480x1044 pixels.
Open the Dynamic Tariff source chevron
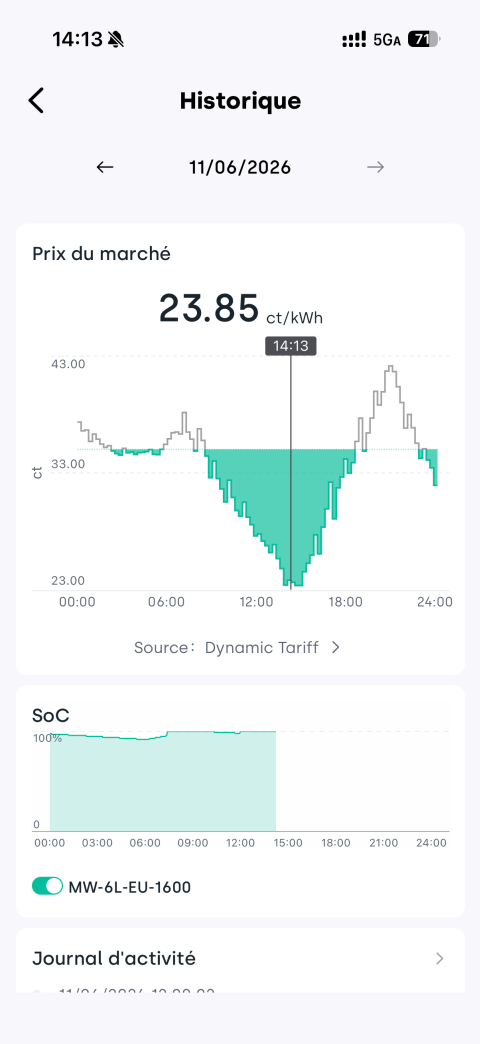click(x=336, y=647)
